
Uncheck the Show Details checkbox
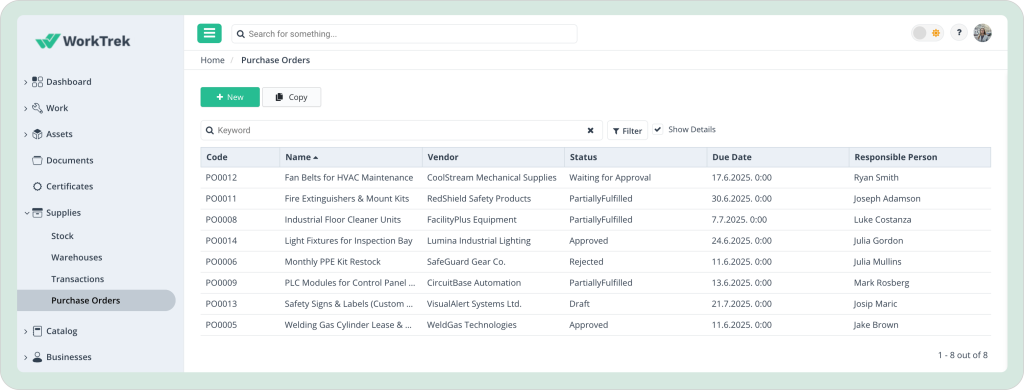(658, 129)
